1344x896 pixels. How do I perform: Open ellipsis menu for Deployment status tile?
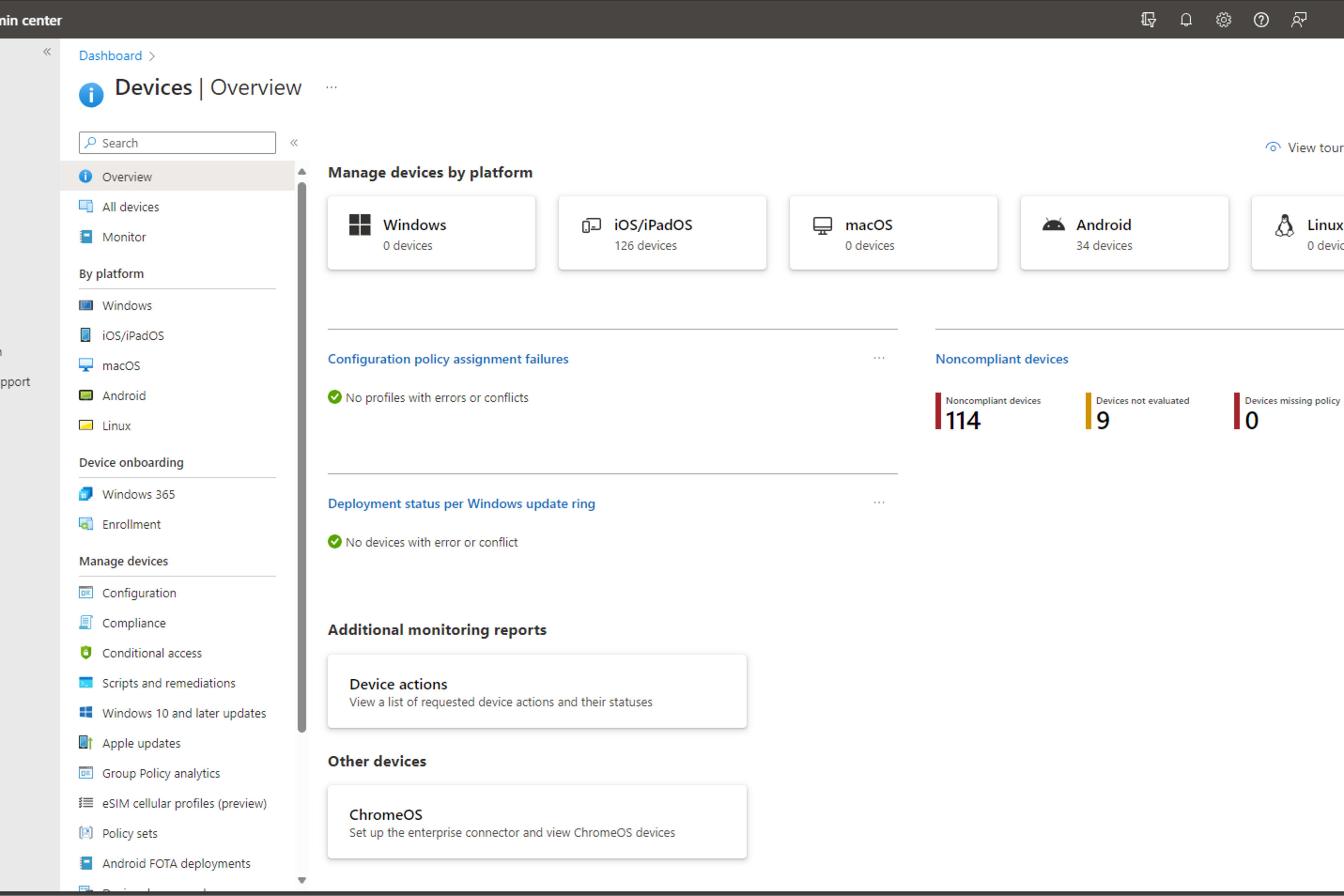coord(879,503)
